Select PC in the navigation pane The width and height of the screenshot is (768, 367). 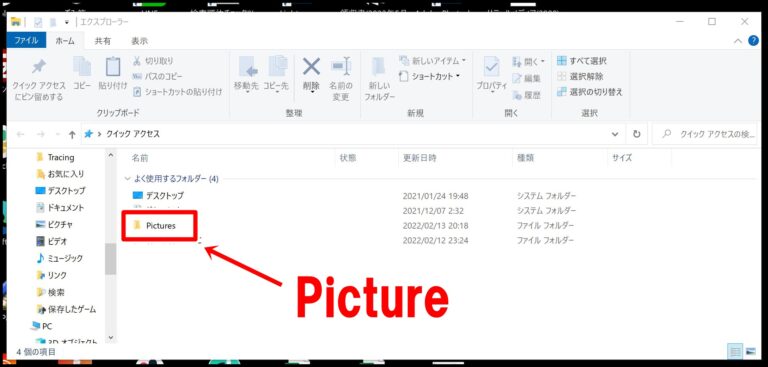(x=41, y=326)
